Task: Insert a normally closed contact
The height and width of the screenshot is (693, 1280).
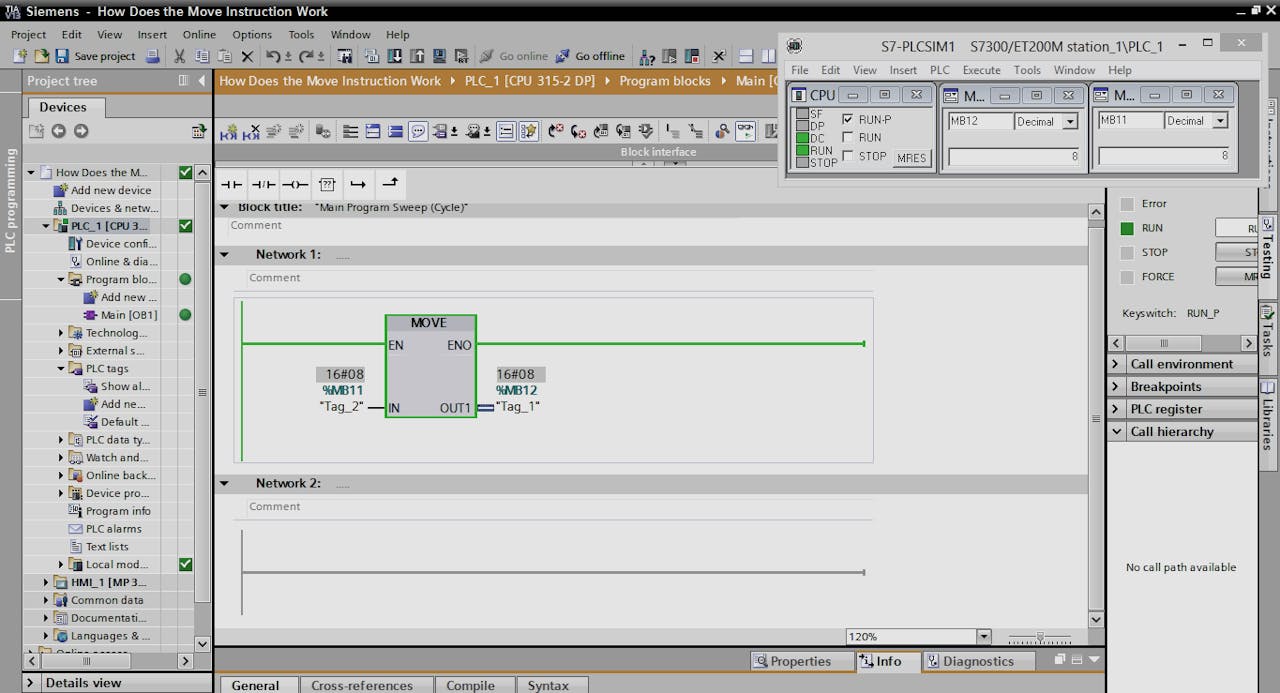Action: pyautogui.click(x=263, y=185)
